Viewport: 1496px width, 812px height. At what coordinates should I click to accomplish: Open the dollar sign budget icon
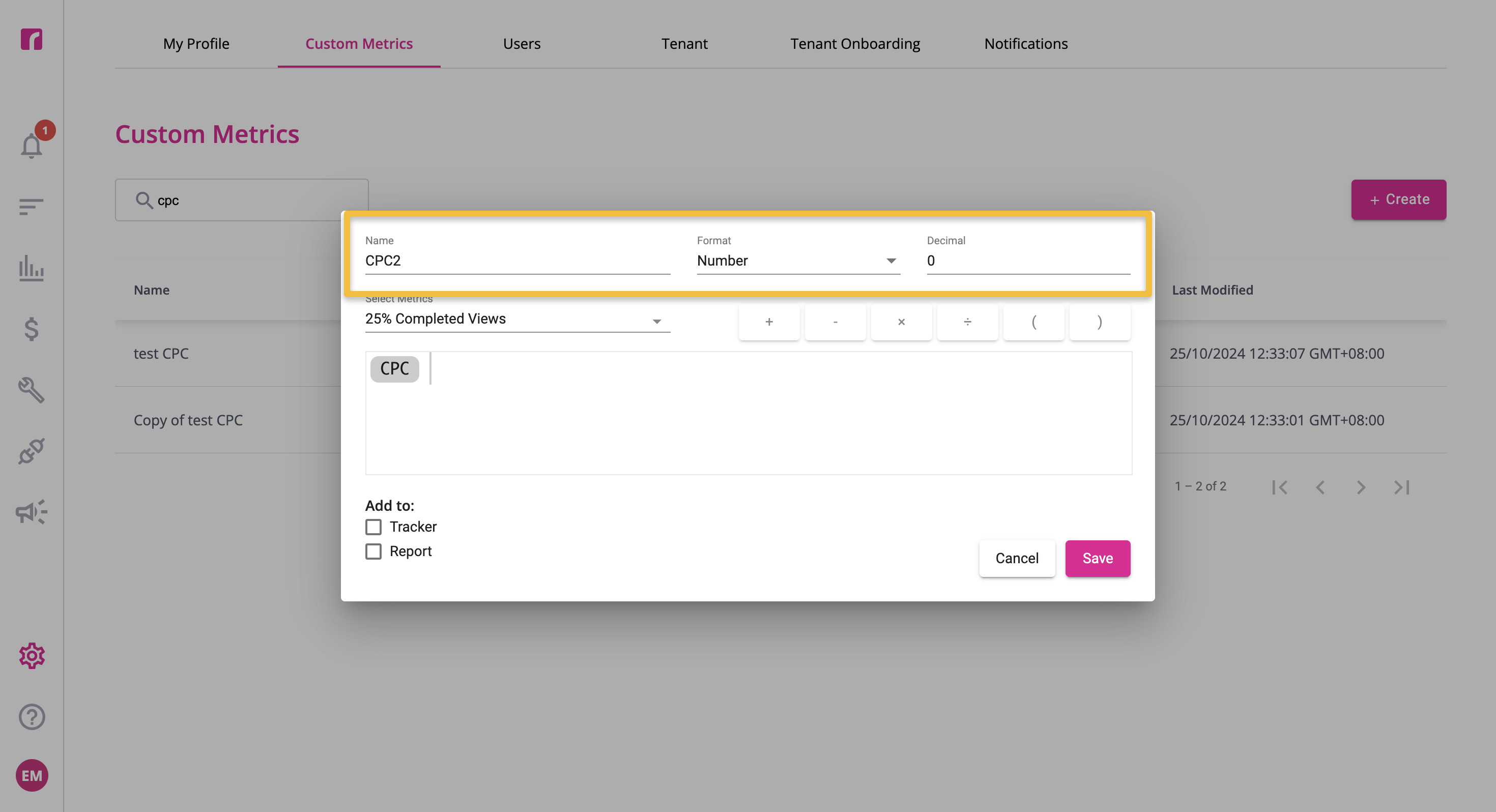32,329
